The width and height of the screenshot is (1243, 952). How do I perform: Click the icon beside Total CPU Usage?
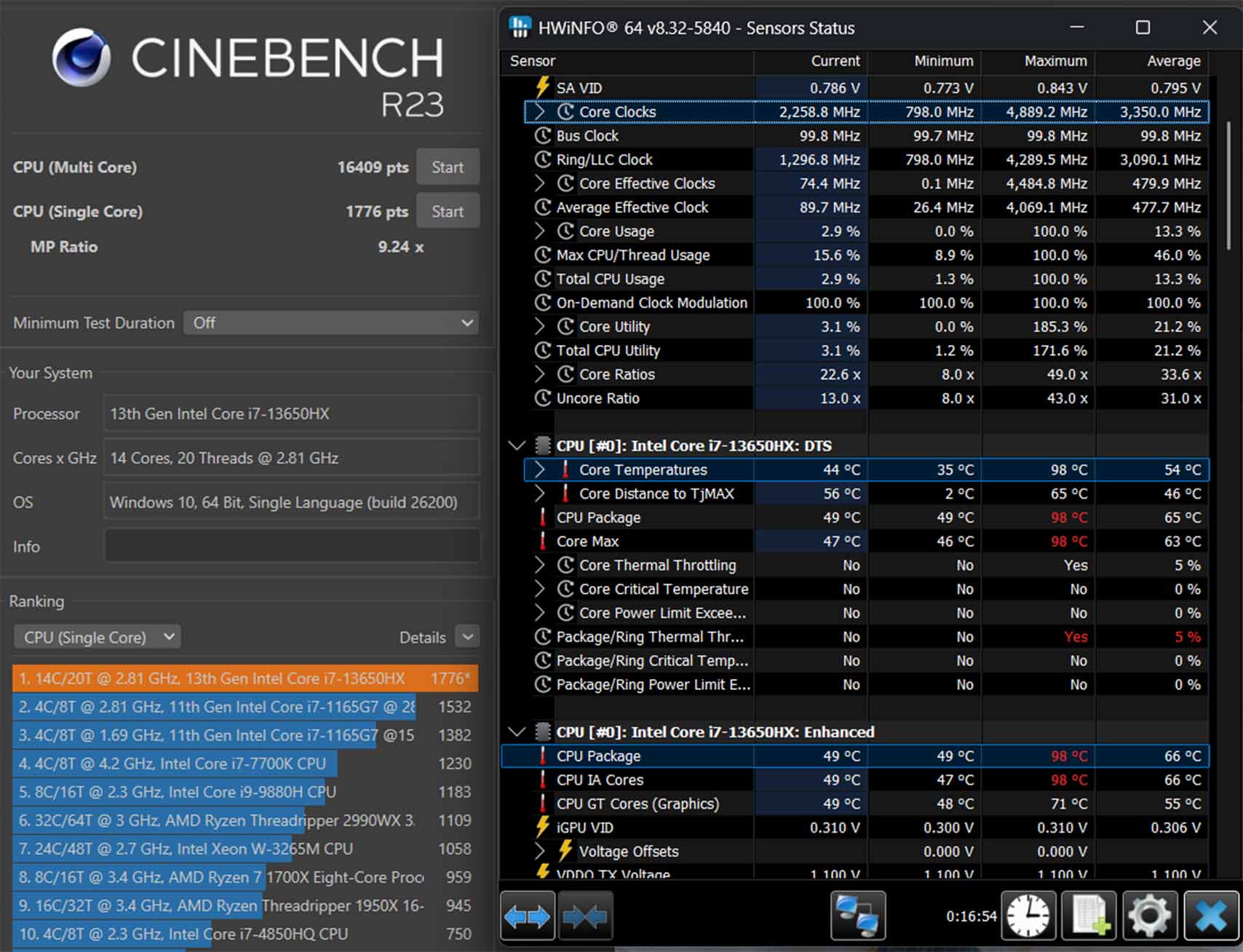(543, 279)
